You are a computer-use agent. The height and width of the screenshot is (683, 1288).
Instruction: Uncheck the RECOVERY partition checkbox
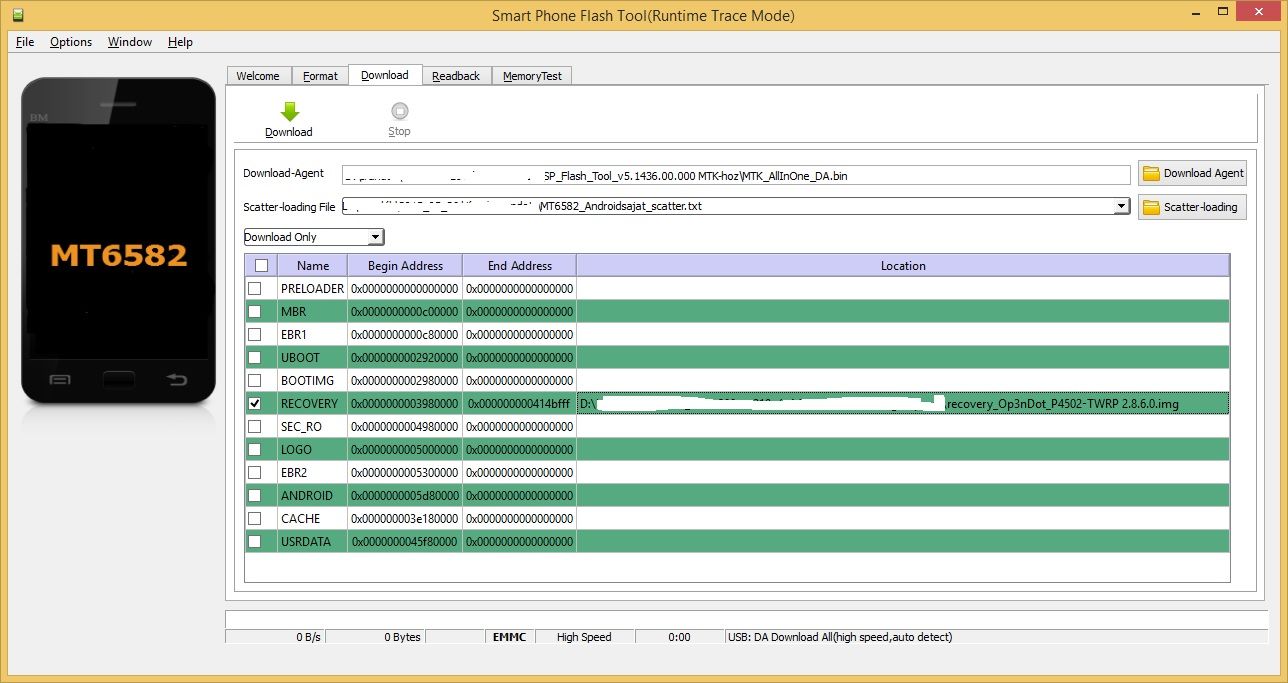tap(255, 403)
